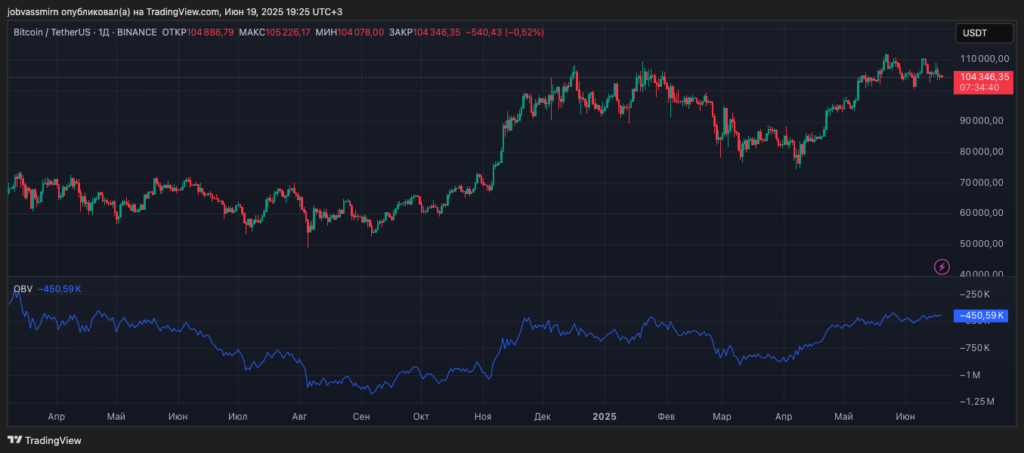Click the Авг marker on time axis
Viewport: 1024px width, 453px height.
click(x=300, y=415)
